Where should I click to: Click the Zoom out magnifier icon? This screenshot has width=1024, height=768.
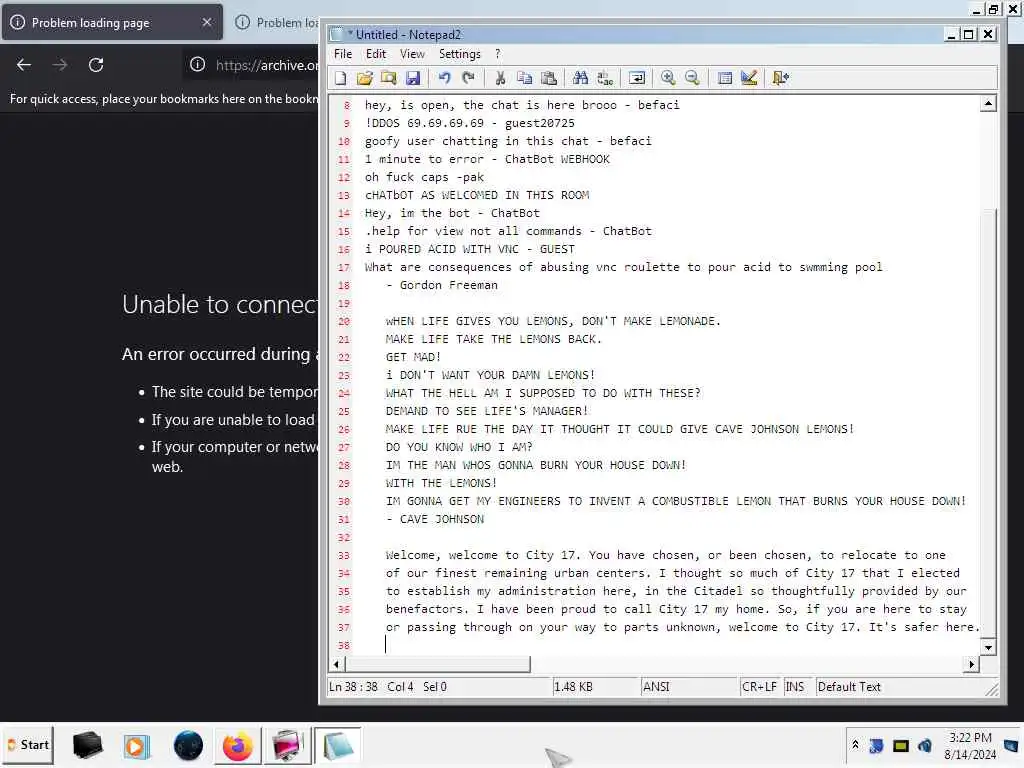click(692, 78)
